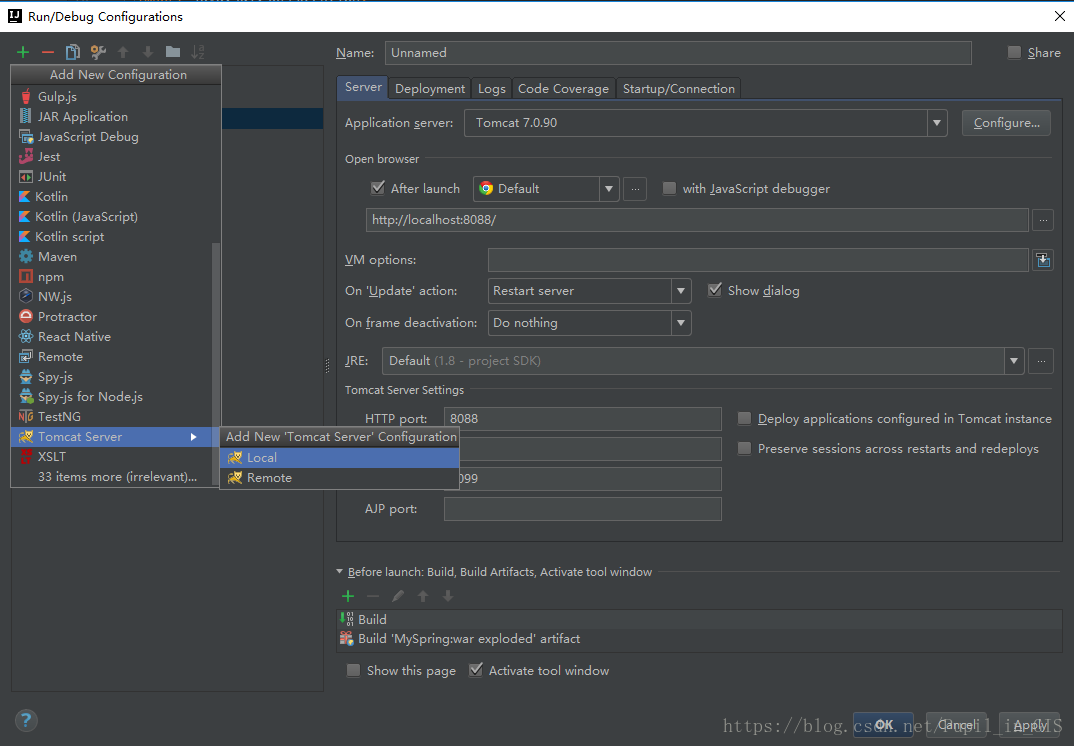Toggle the Share checkbox
The height and width of the screenshot is (746, 1074).
(1014, 53)
